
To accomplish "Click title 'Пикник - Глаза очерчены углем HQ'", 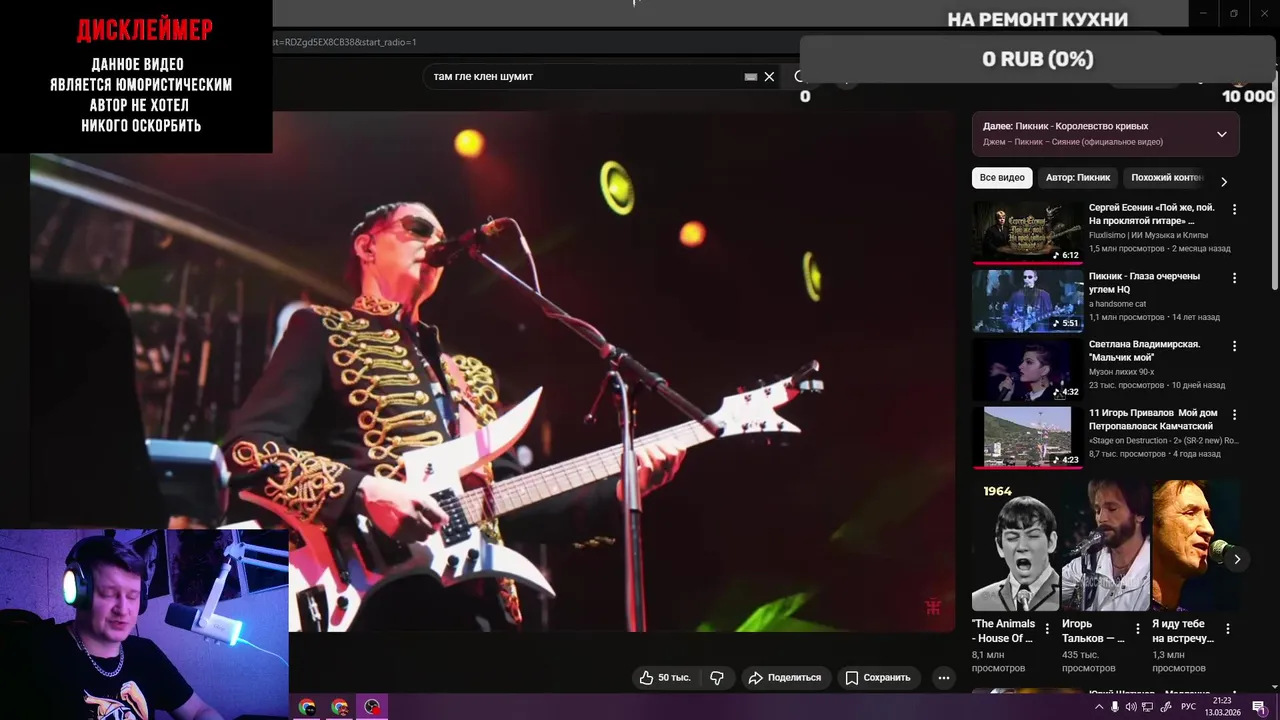I will point(1144,282).
